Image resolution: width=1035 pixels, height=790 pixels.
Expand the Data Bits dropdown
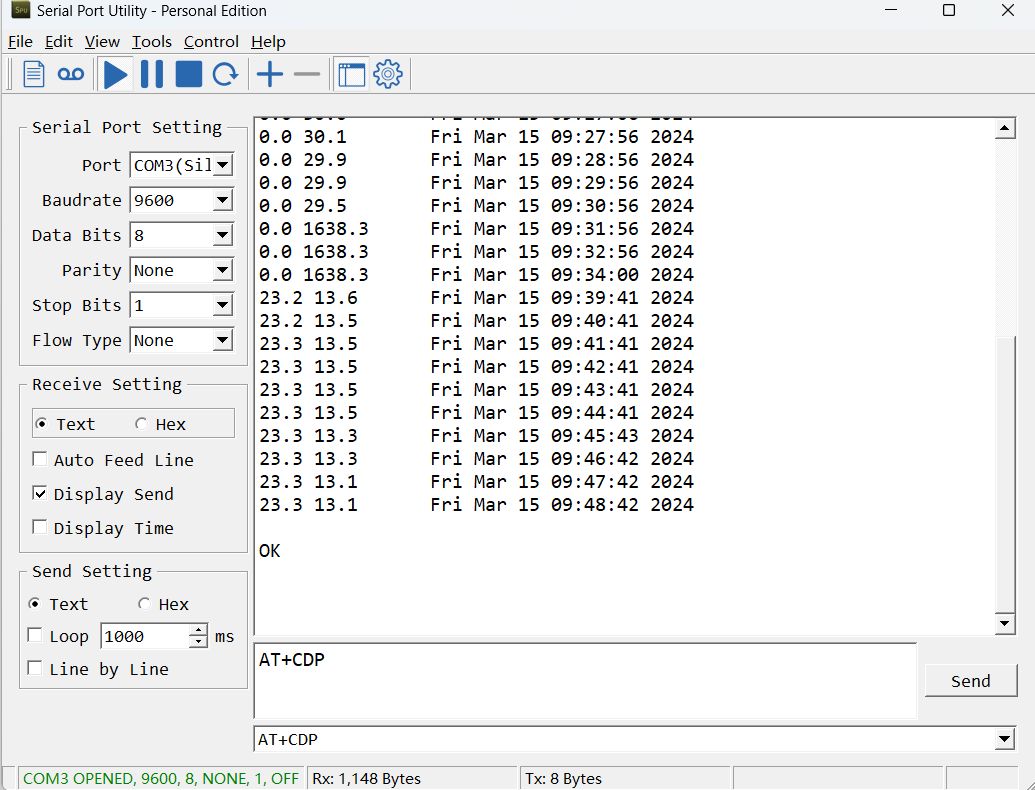pyautogui.click(x=223, y=235)
